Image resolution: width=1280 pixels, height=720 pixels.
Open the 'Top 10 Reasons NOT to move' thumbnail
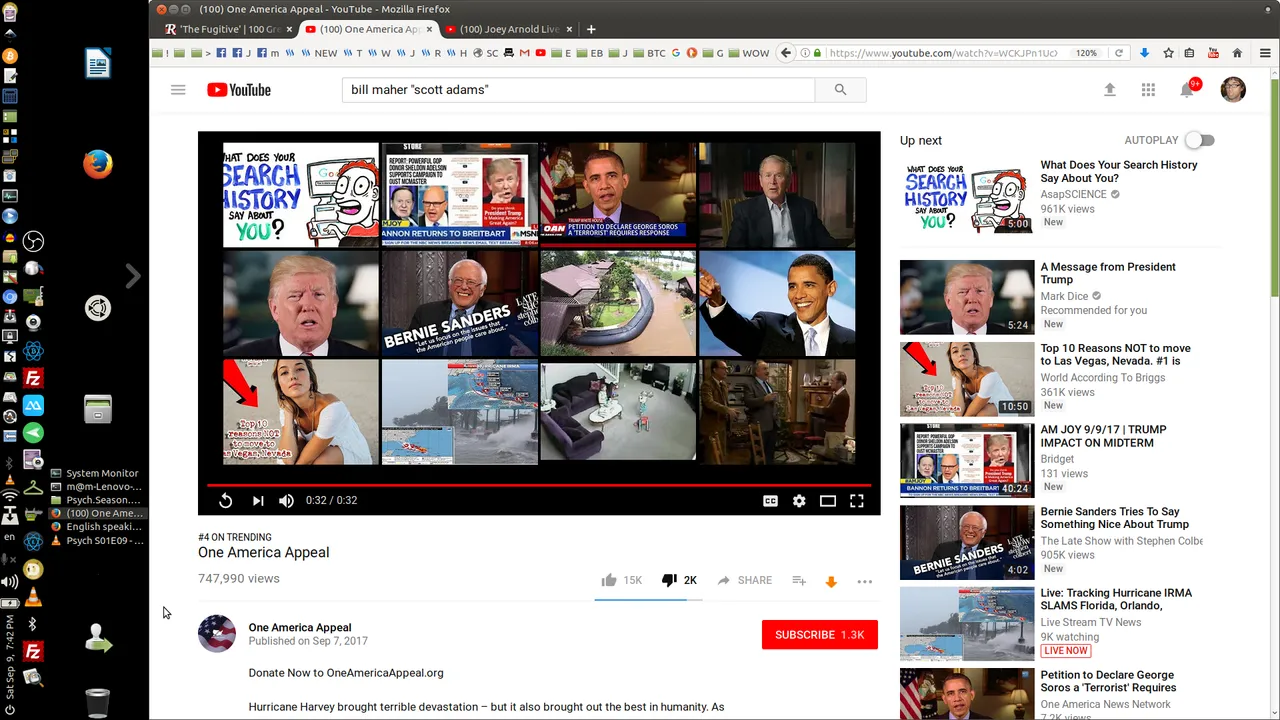click(x=967, y=379)
